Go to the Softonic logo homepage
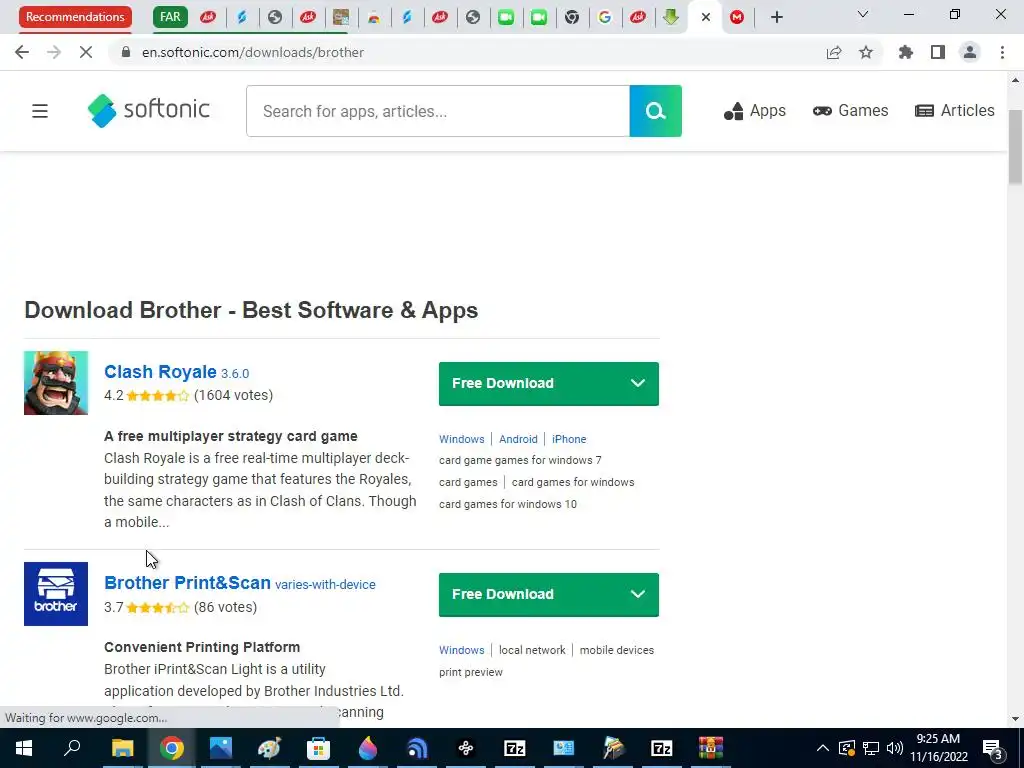 click(x=148, y=110)
